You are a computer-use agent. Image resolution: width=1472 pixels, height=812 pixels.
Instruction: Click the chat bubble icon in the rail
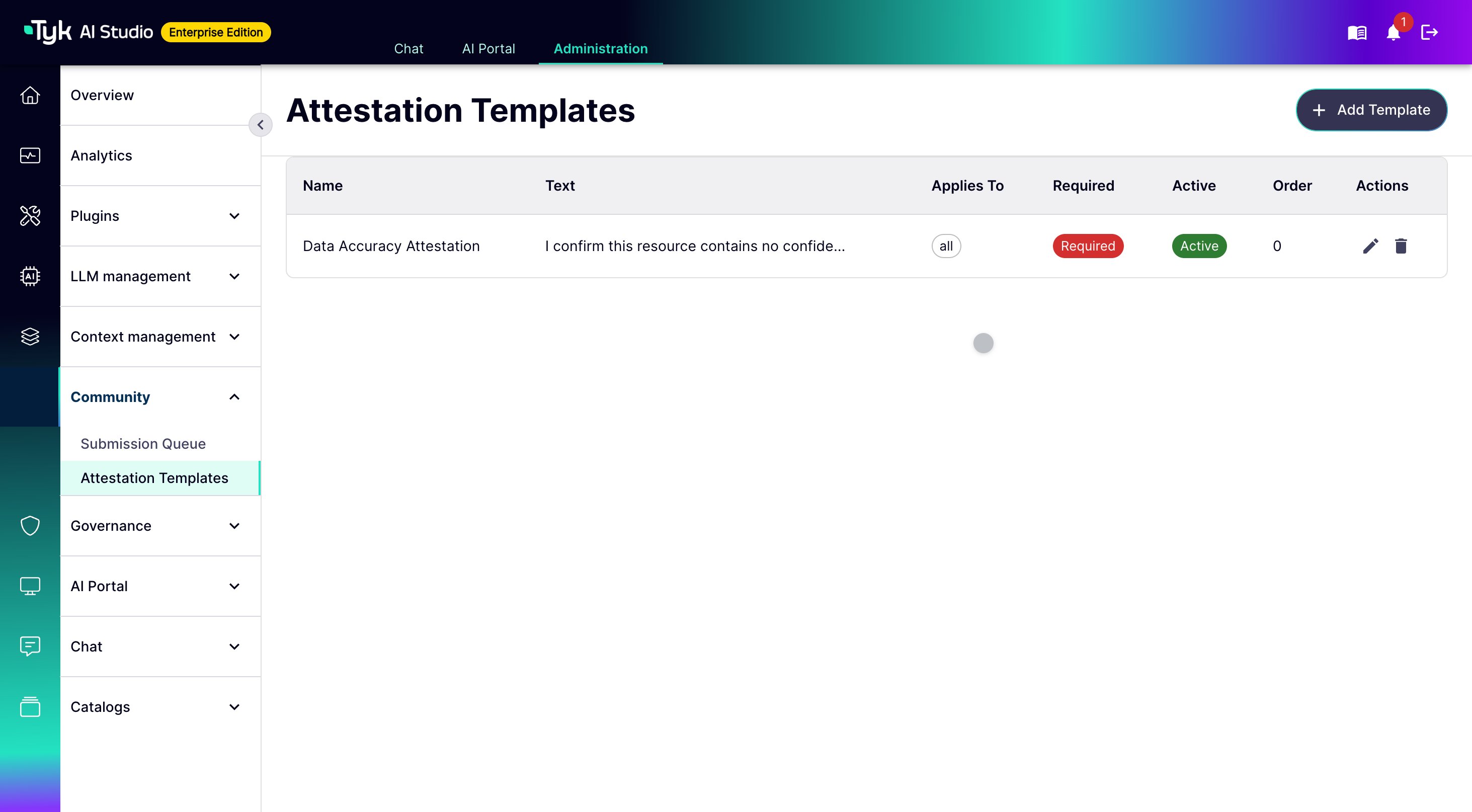coord(30,646)
